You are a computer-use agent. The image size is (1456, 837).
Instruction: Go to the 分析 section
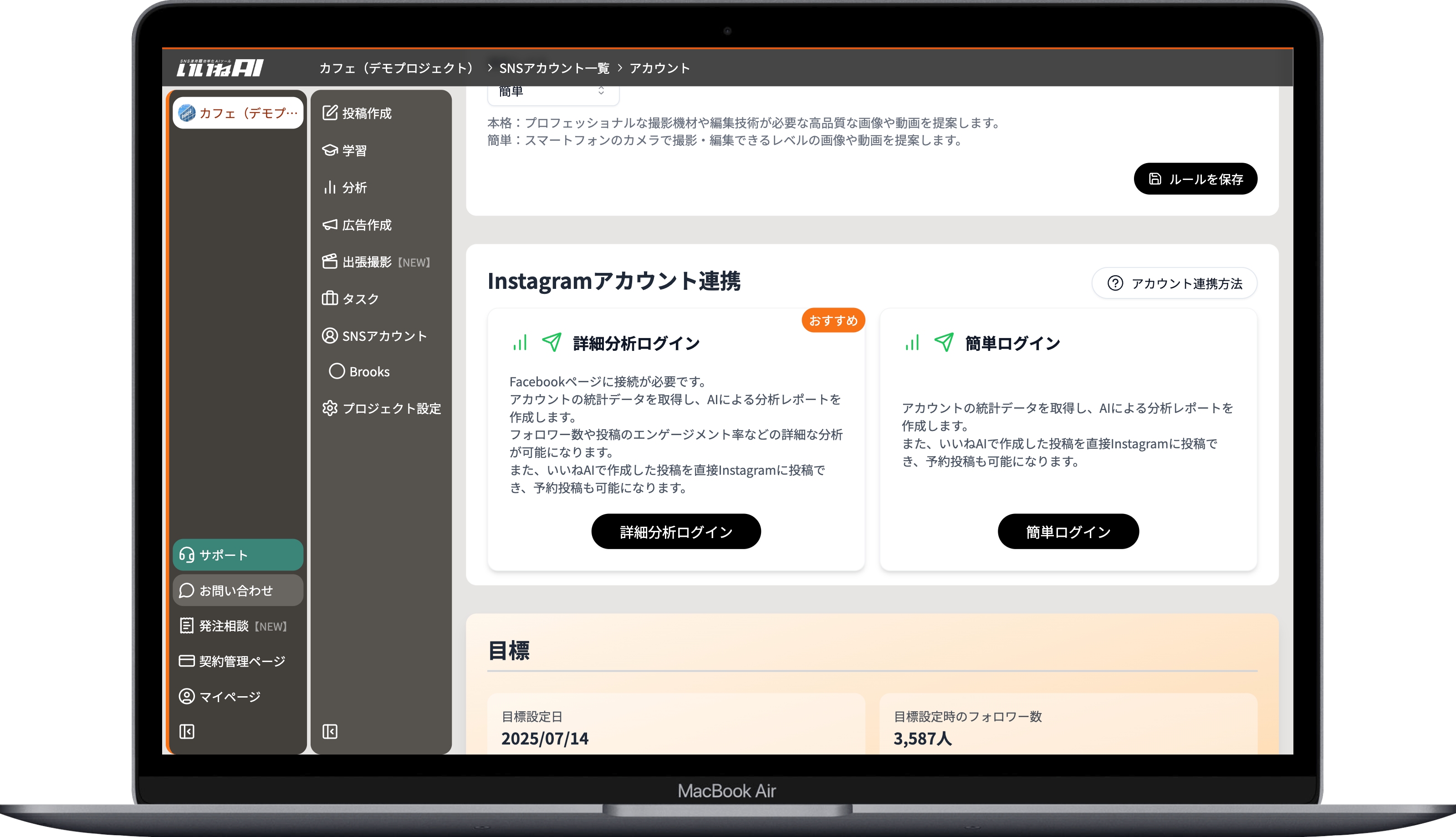[x=380, y=187]
